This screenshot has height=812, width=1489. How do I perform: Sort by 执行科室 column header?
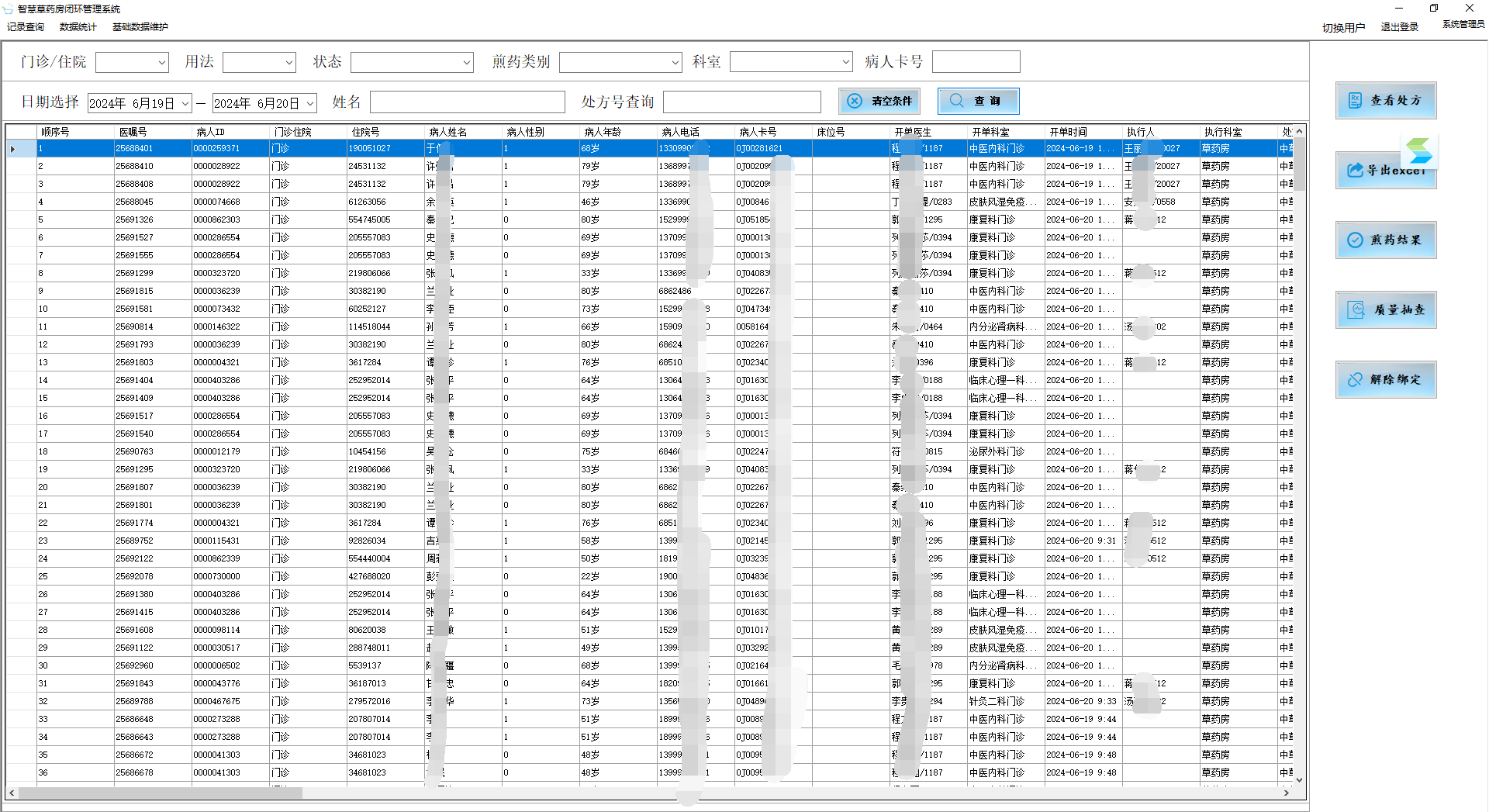(1239, 132)
